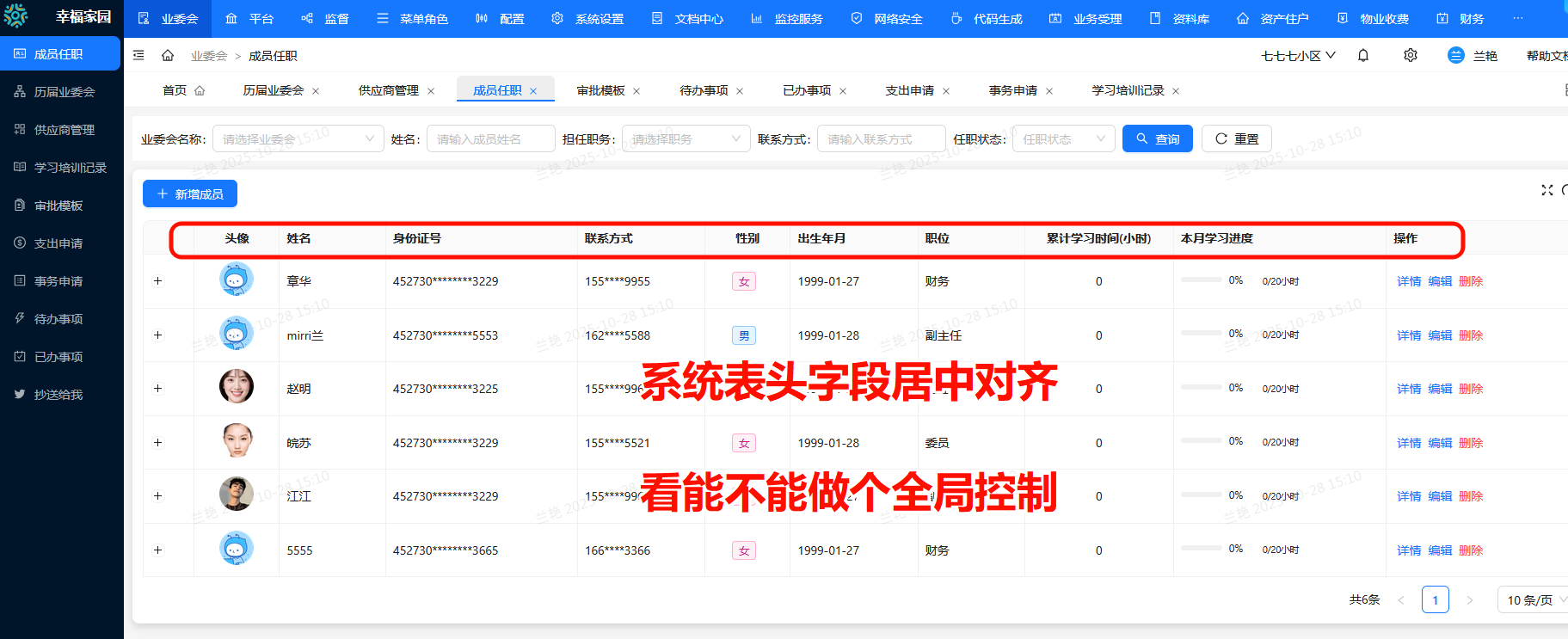Expand the row for 章华
This screenshot has width=1568, height=639.
coord(157,281)
